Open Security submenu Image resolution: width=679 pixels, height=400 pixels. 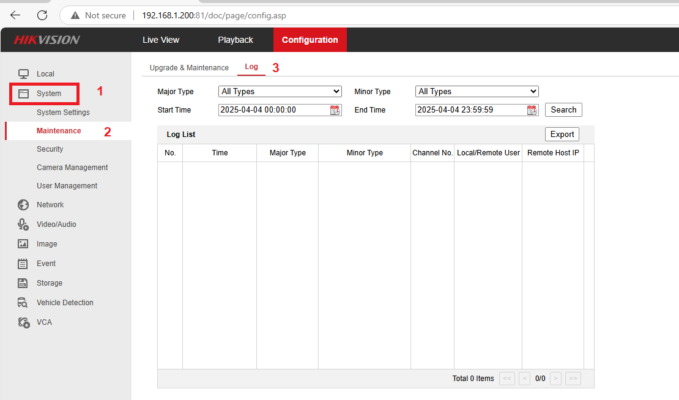pos(50,149)
